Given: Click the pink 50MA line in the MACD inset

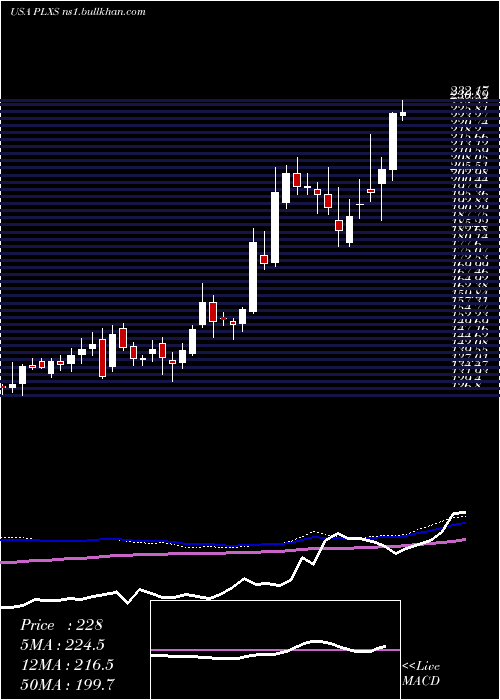Looking at the screenshot, I should click(275, 650).
